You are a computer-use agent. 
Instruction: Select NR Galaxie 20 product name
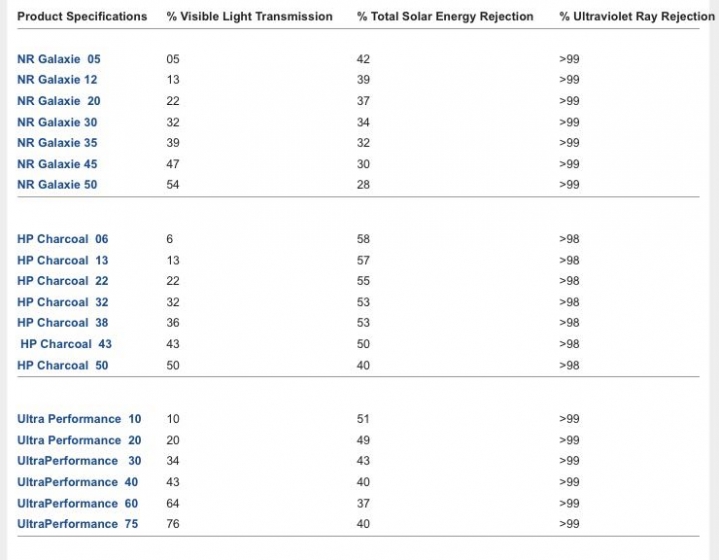(59, 101)
